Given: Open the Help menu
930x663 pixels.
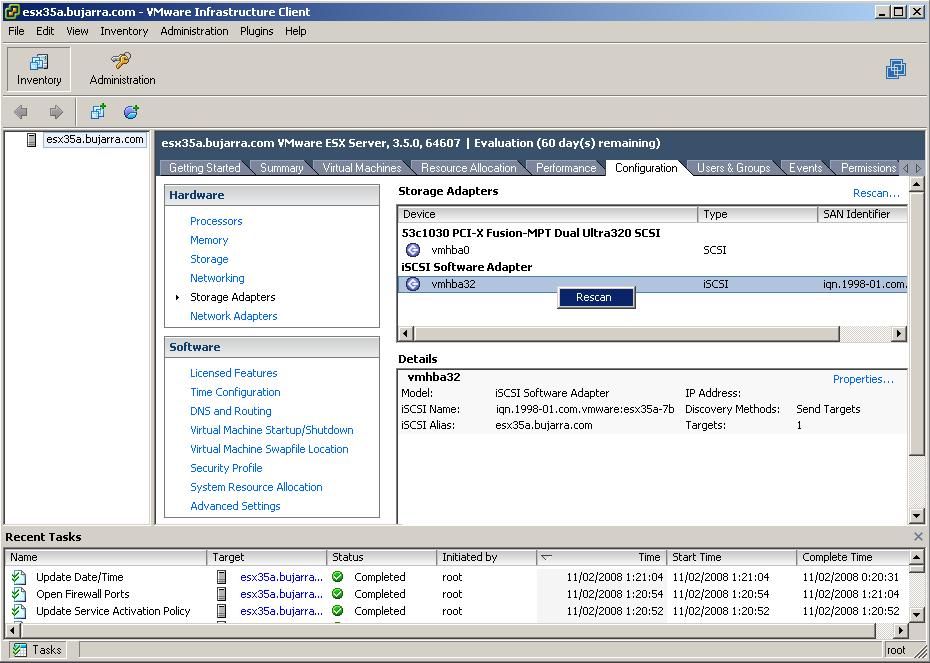Looking at the screenshot, I should point(295,31).
